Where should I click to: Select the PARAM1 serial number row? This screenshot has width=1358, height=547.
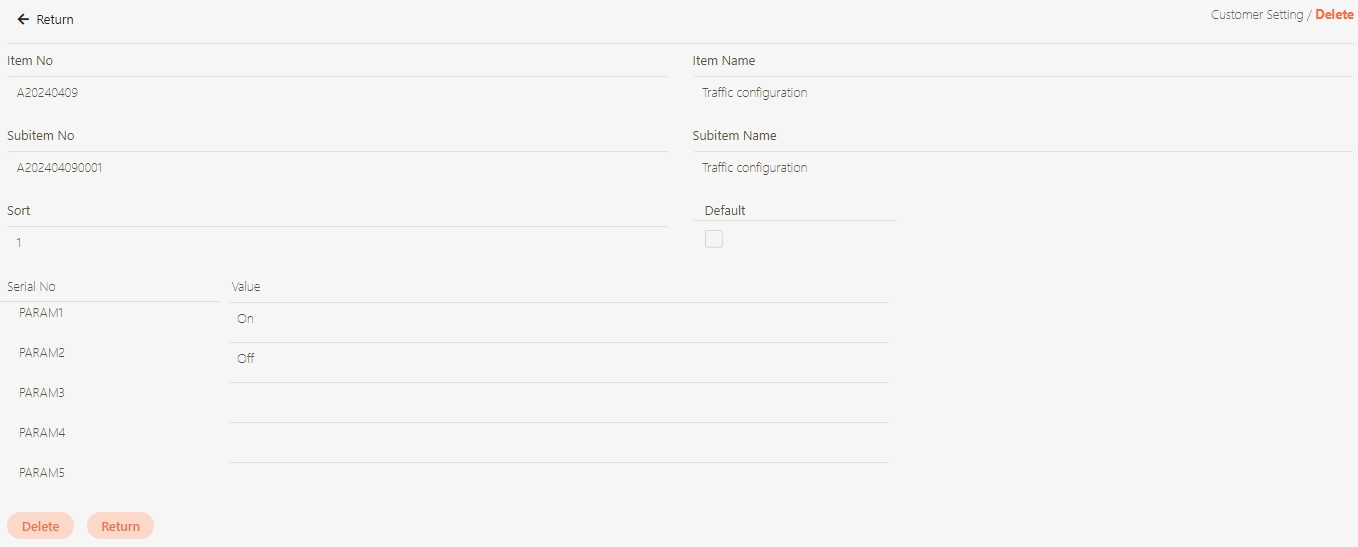tap(41, 313)
